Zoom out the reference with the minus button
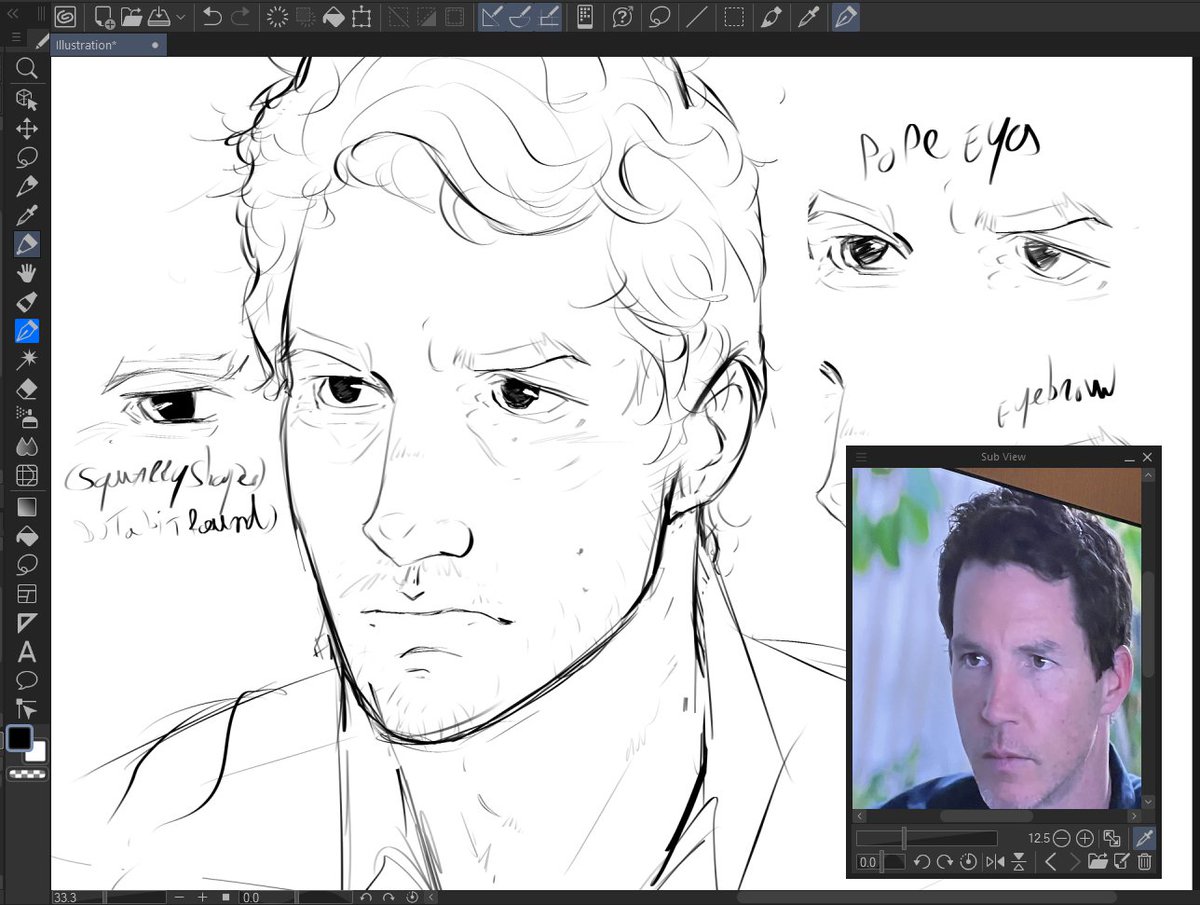The image size is (1200, 905). [x=1062, y=838]
